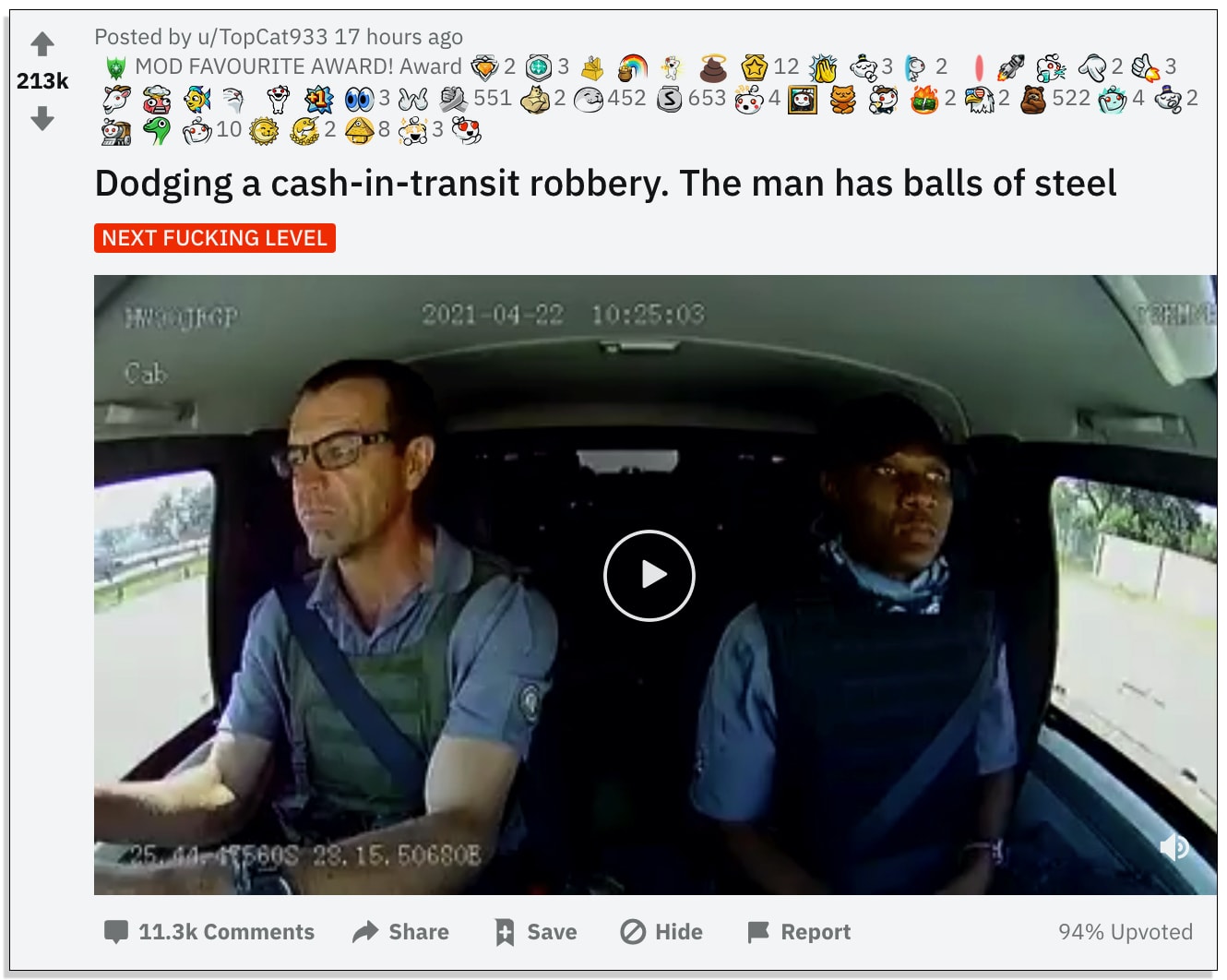
Task: Click the green dinosaur award icon
Action: [157, 131]
